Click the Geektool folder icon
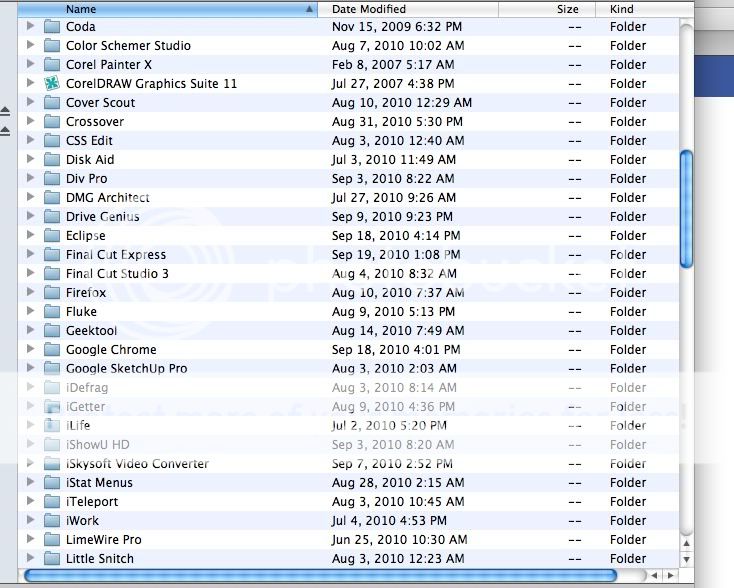The height and width of the screenshot is (588, 734). [52, 331]
